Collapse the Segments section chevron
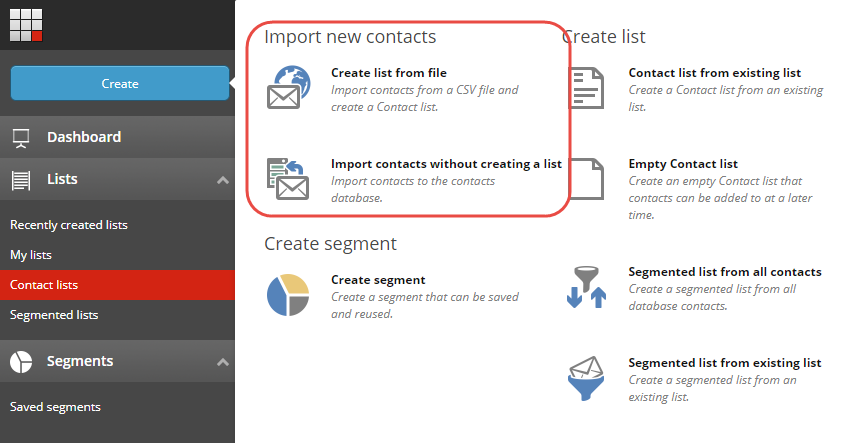847x443 pixels. tap(223, 362)
